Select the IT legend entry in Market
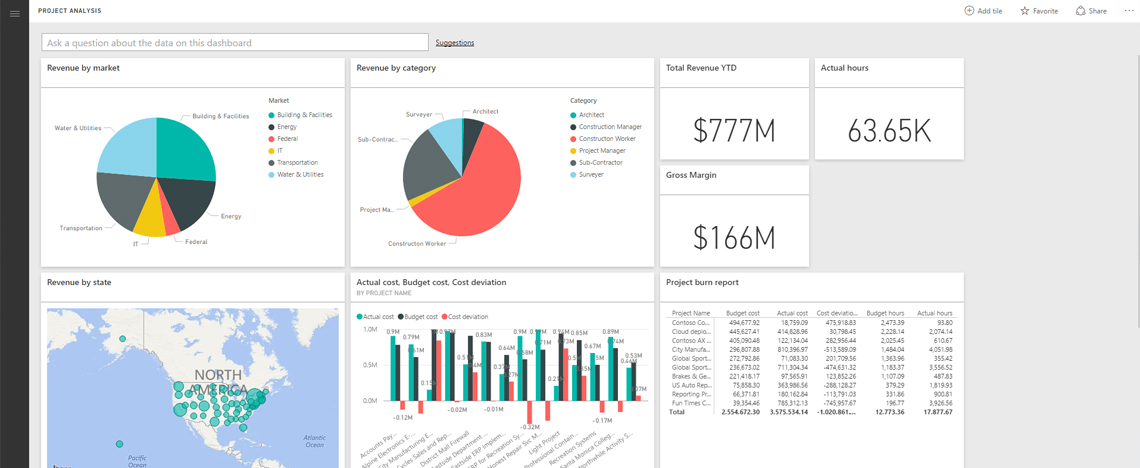 [x=276, y=150]
